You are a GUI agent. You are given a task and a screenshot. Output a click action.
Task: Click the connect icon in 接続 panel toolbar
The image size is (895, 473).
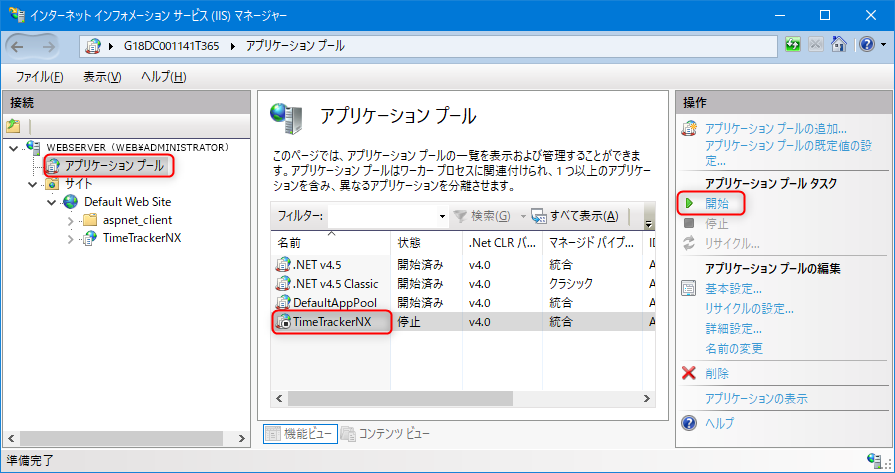pyautogui.click(x=13, y=126)
